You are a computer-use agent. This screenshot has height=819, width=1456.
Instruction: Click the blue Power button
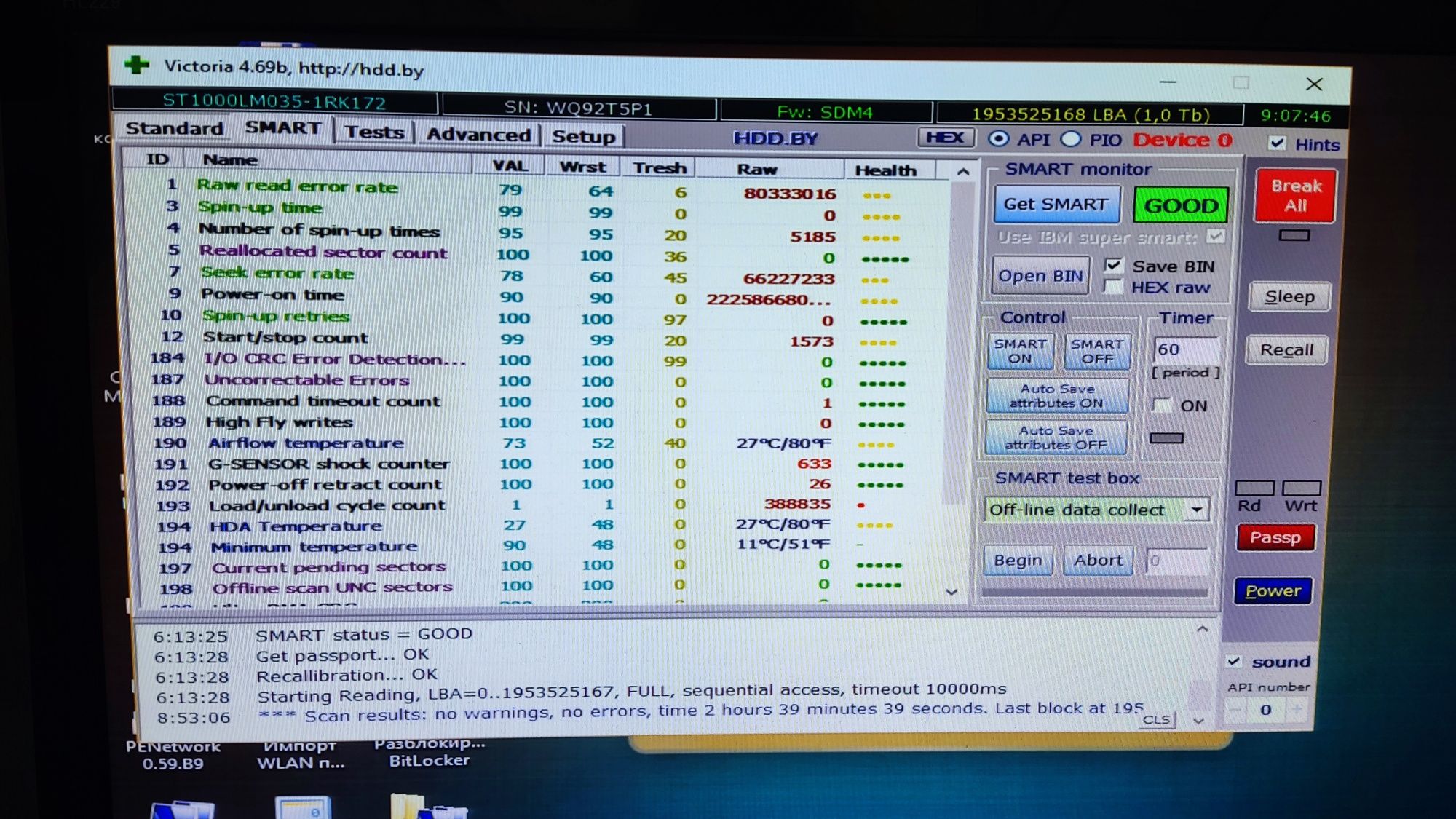pyautogui.click(x=1273, y=591)
